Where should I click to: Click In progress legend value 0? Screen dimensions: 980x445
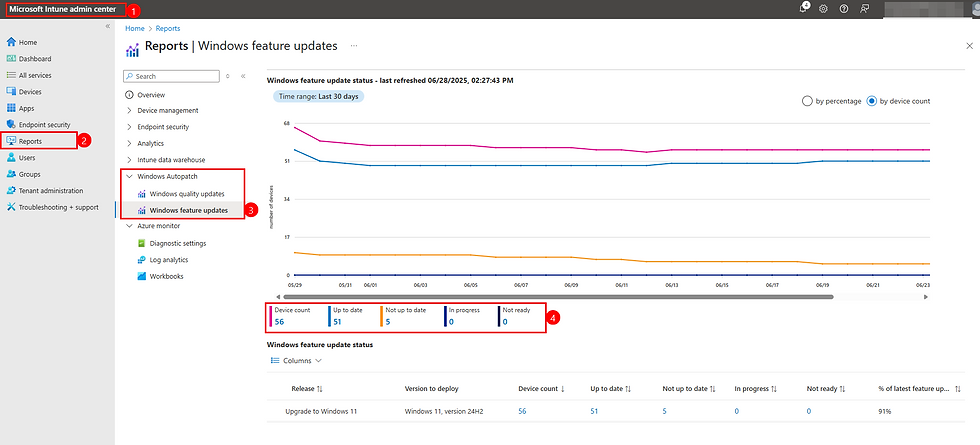click(x=451, y=322)
